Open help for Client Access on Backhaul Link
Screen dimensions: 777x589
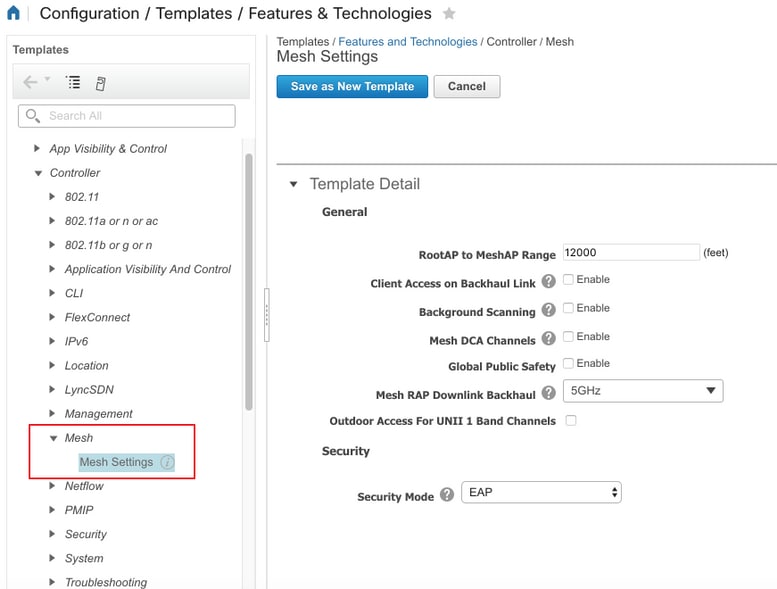tap(548, 281)
